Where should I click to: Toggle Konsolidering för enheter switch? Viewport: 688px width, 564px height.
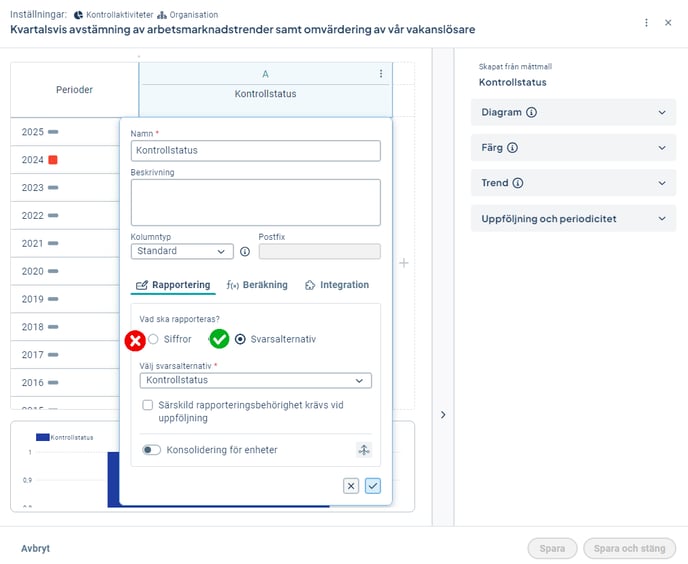pos(151,450)
